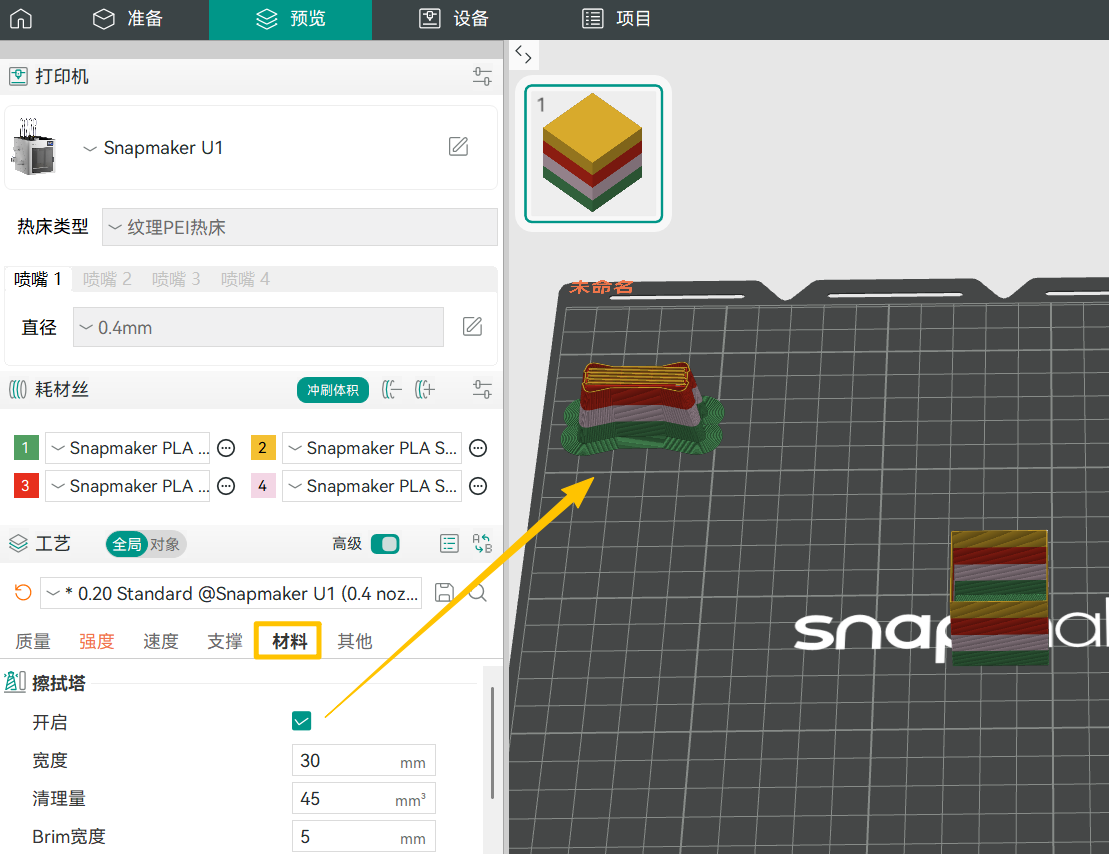This screenshot has height=854, width=1109.
Task: Click the green filament 1 color swatch
Action: [26, 448]
